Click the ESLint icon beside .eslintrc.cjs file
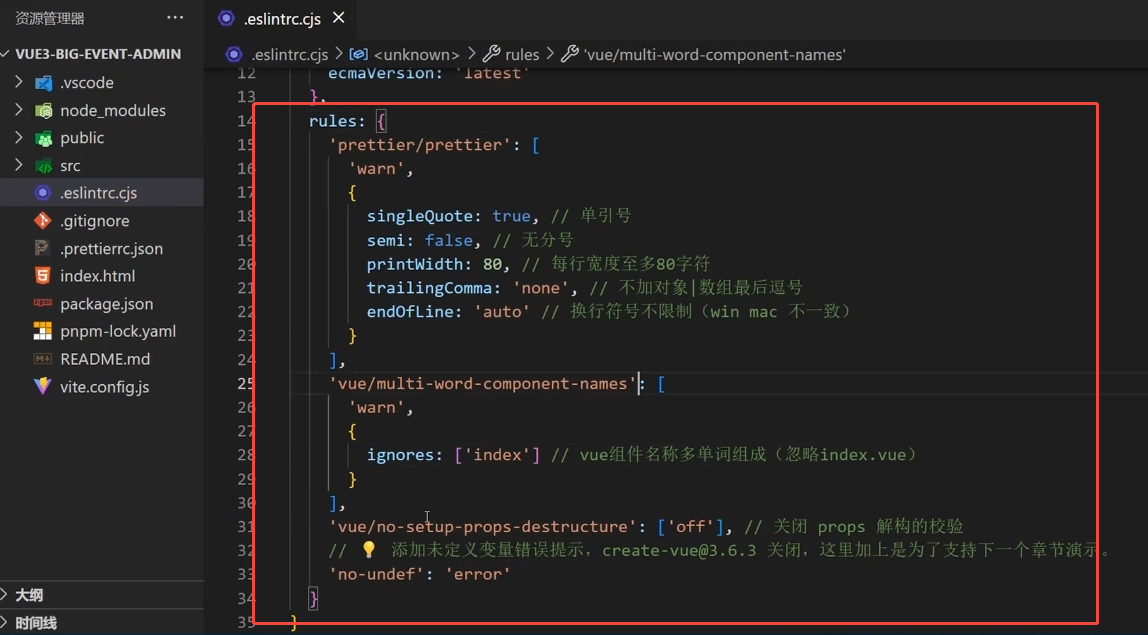1148x635 pixels. [42, 193]
